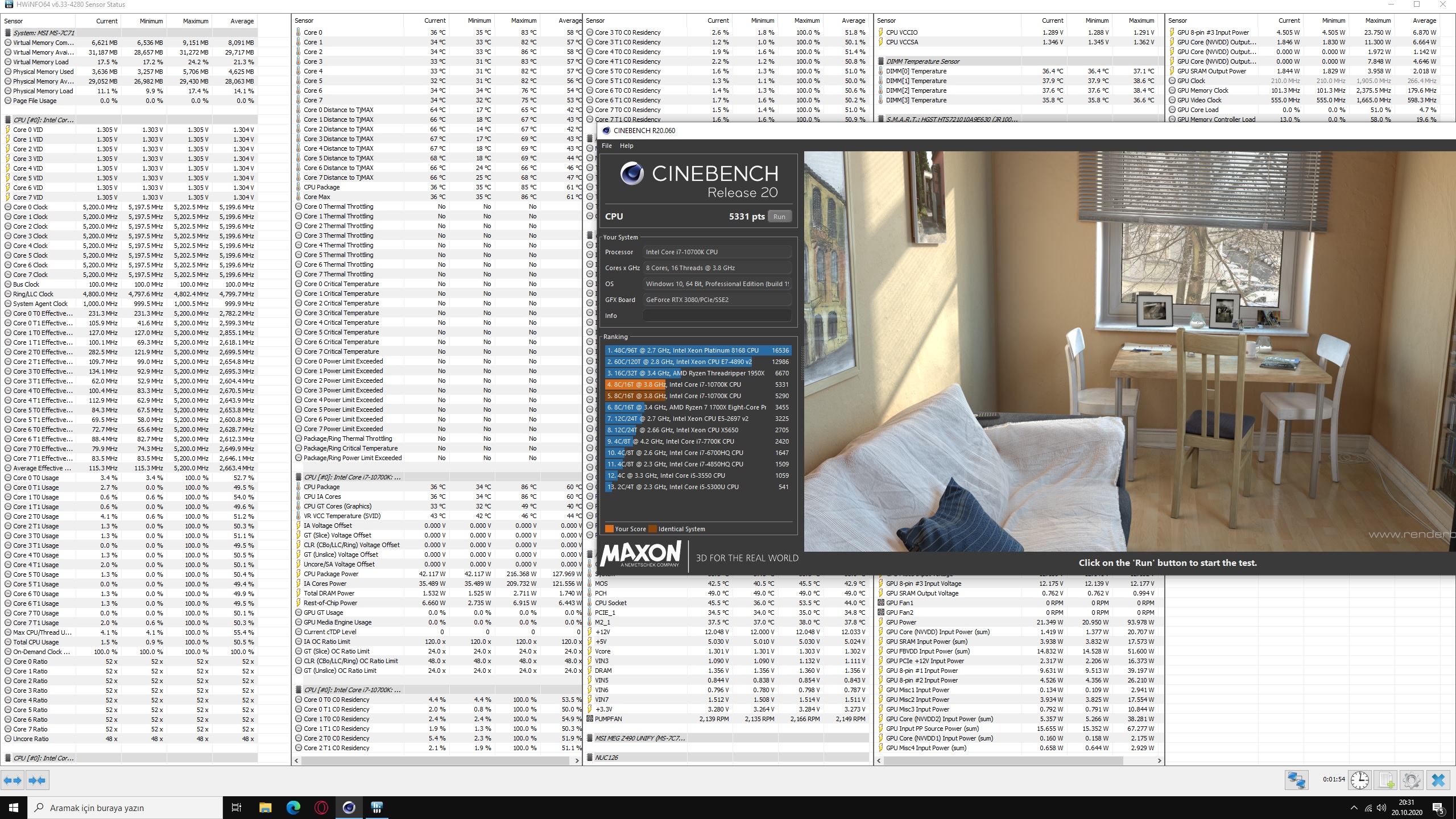The height and width of the screenshot is (819, 1456).
Task: Click the left scroll arrow under the second panel
Action: pyautogui.click(x=296, y=760)
